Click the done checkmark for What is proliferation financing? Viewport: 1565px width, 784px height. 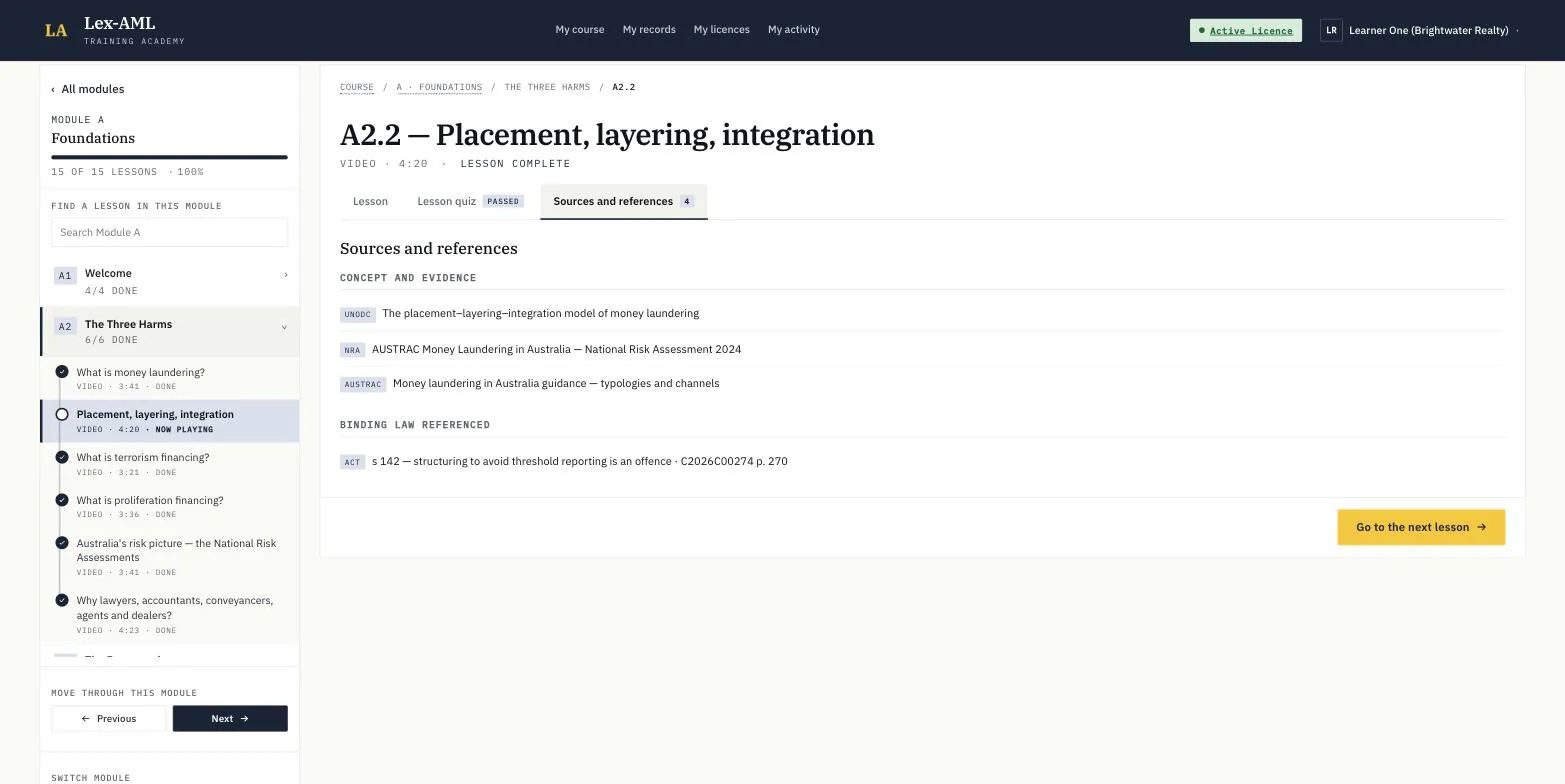62,500
